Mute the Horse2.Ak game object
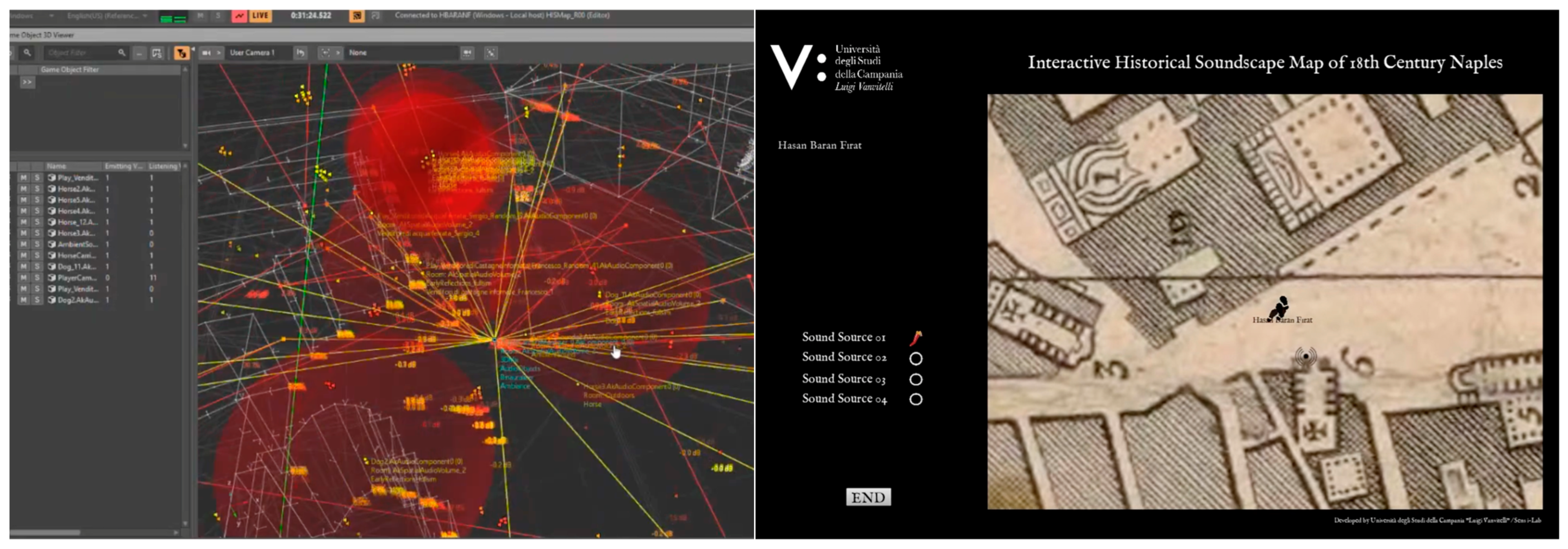The width and height of the screenshot is (1568, 549). pos(23,189)
